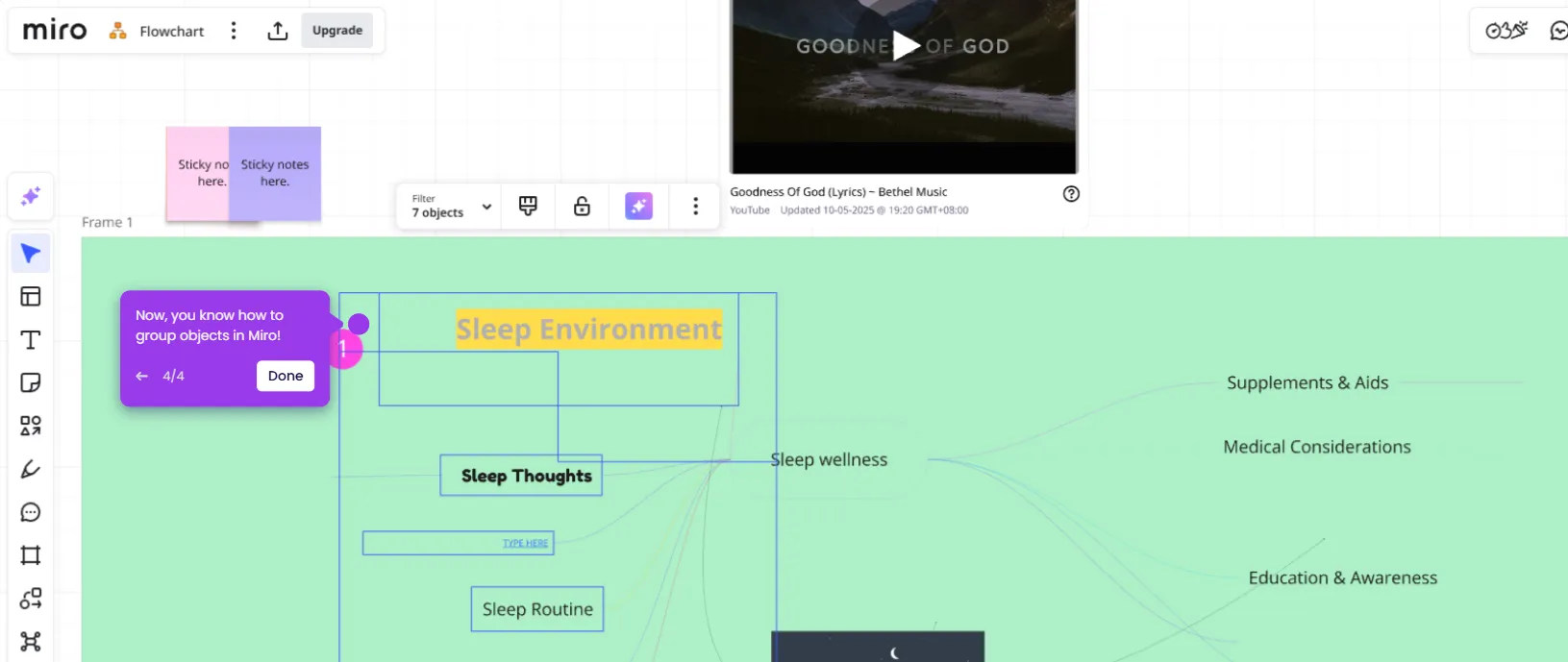The image size is (1568, 662).
Task: Go back a step in the tooltip
Action: [x=142, y=376]
